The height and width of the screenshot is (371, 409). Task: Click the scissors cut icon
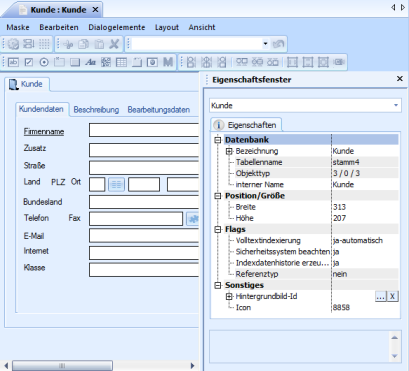[x=68, y=44]
